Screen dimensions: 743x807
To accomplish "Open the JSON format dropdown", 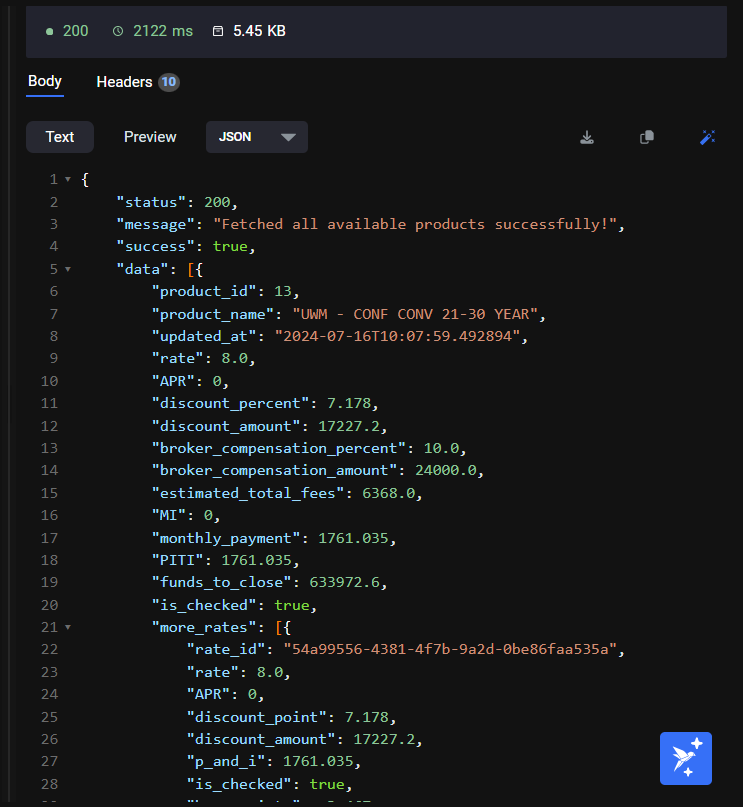I will pos(257,137).
